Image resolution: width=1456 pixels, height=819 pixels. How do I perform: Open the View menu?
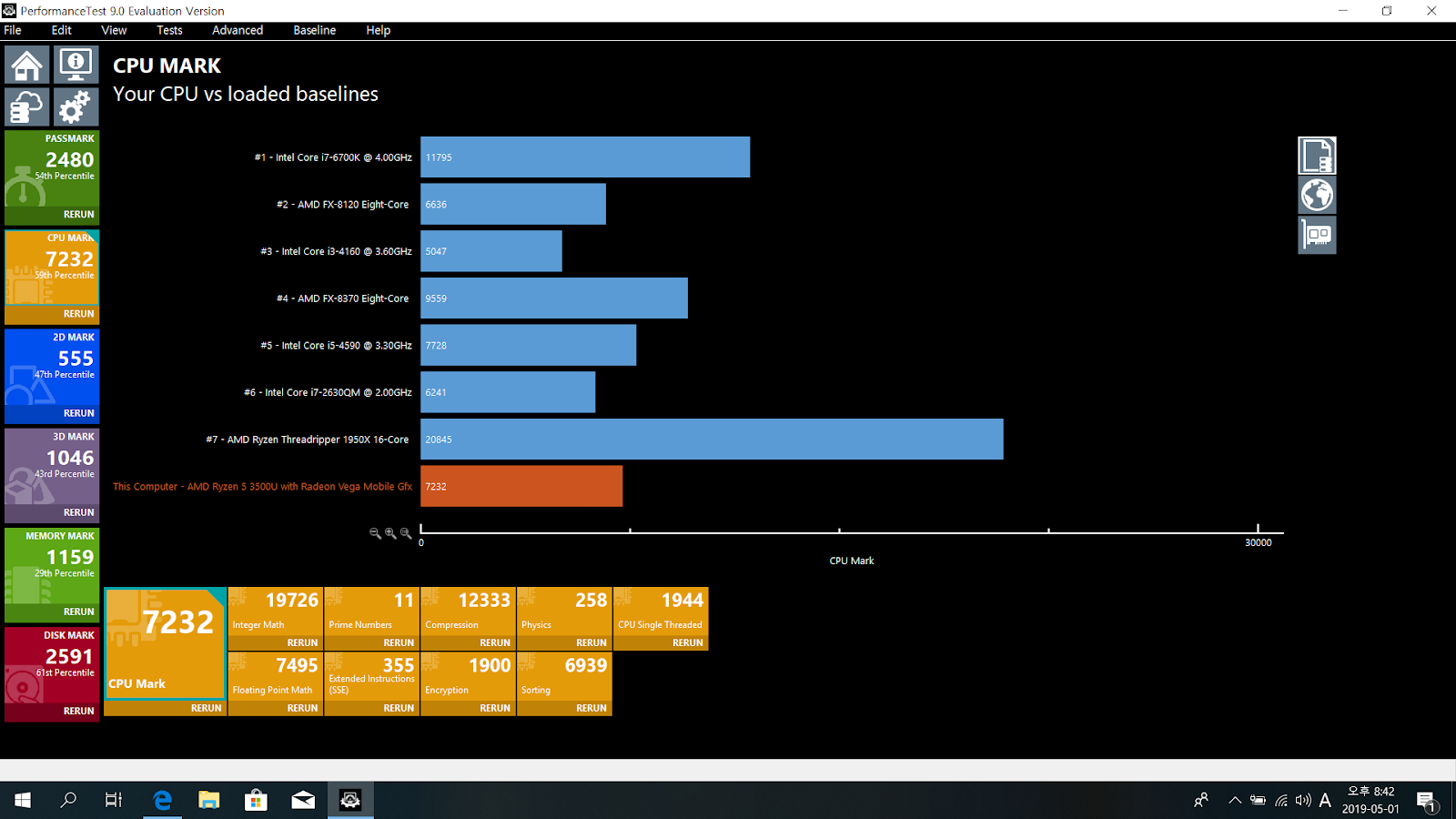(x=114, y=30)
